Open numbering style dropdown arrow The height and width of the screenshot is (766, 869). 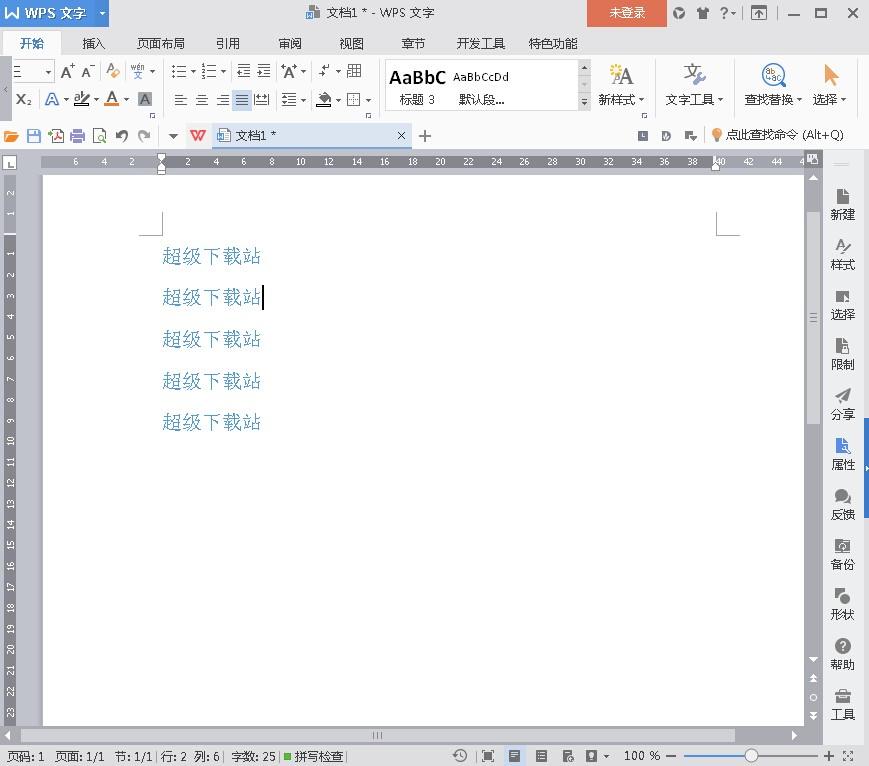223,72
